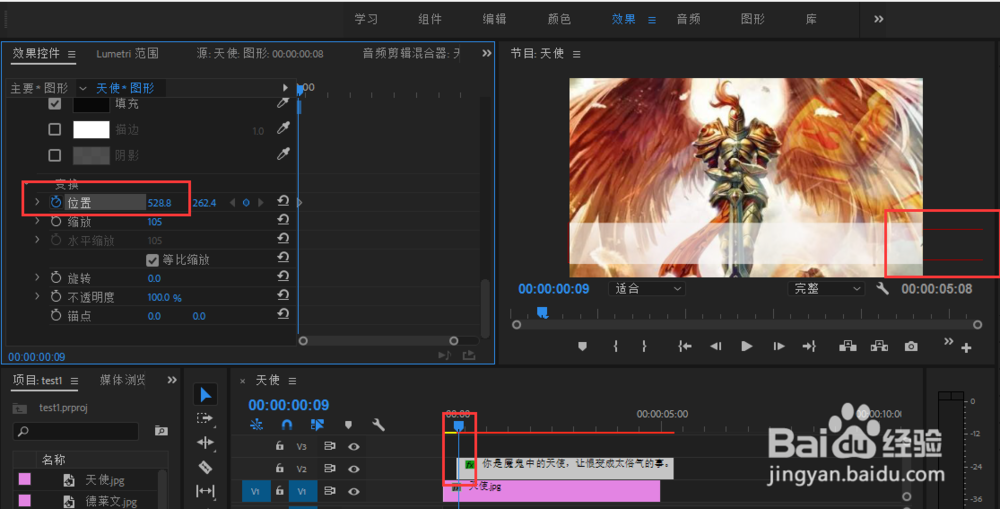1000x509 pixels.
Task: Expand the 缩放 property
Action: coord(37,221)
